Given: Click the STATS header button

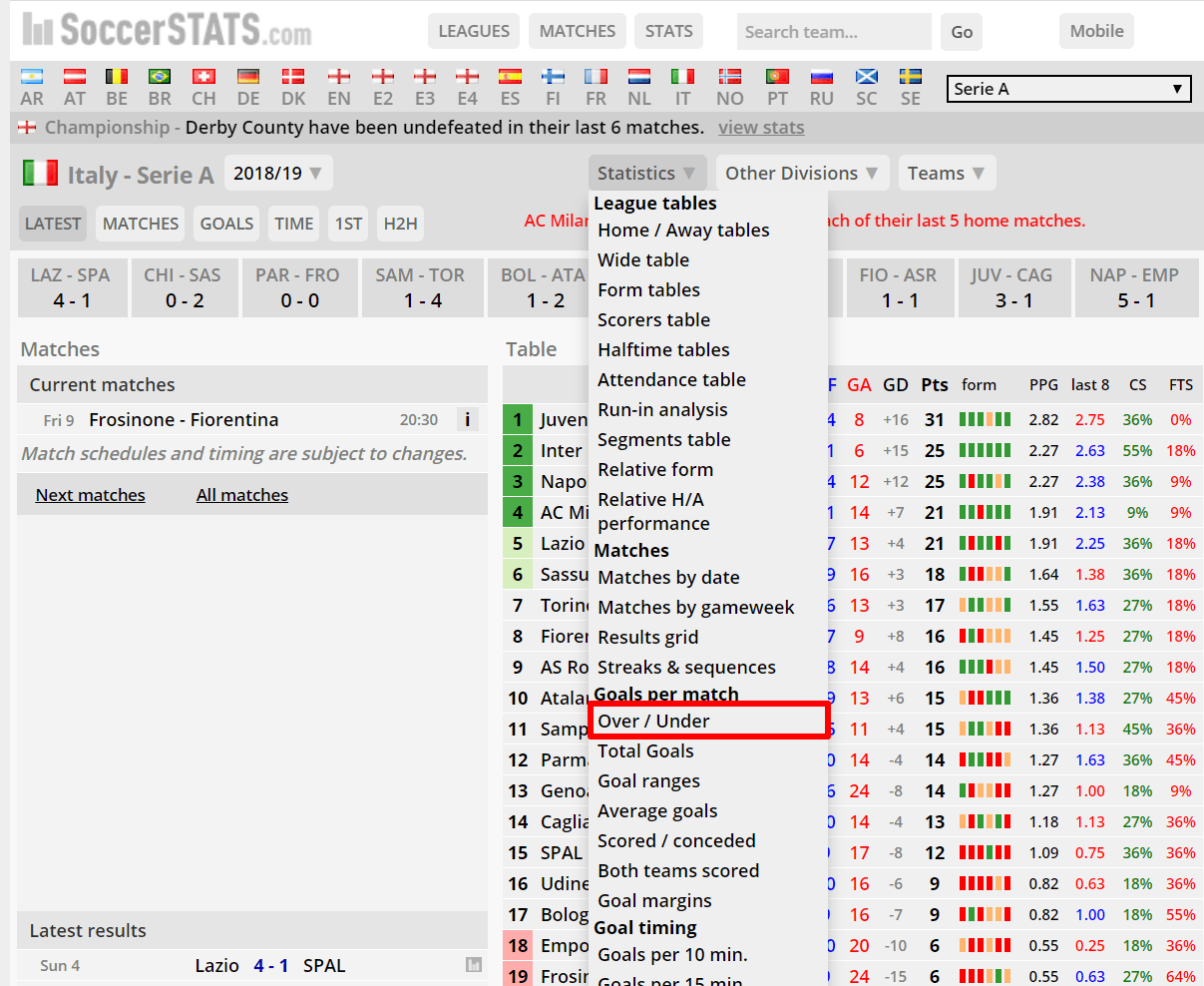Looking at the screenshot, I should 668,31.
